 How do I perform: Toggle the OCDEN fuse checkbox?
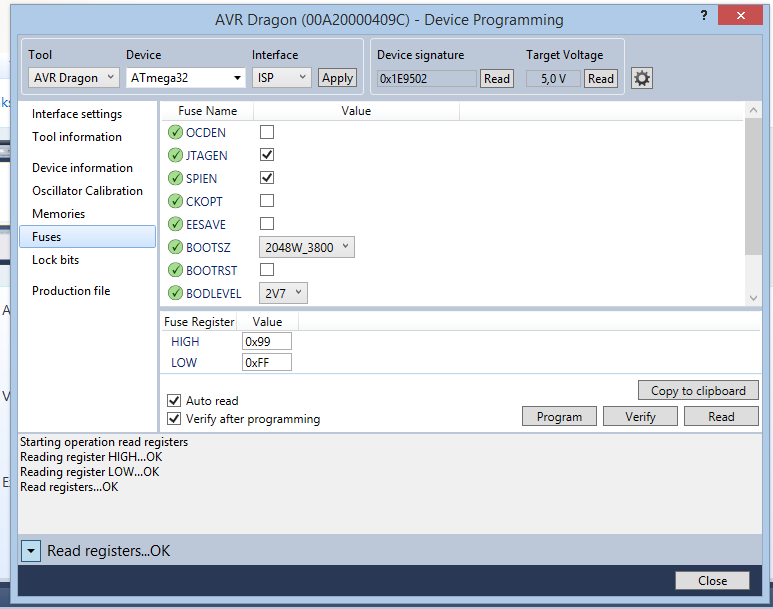point(267,132)
